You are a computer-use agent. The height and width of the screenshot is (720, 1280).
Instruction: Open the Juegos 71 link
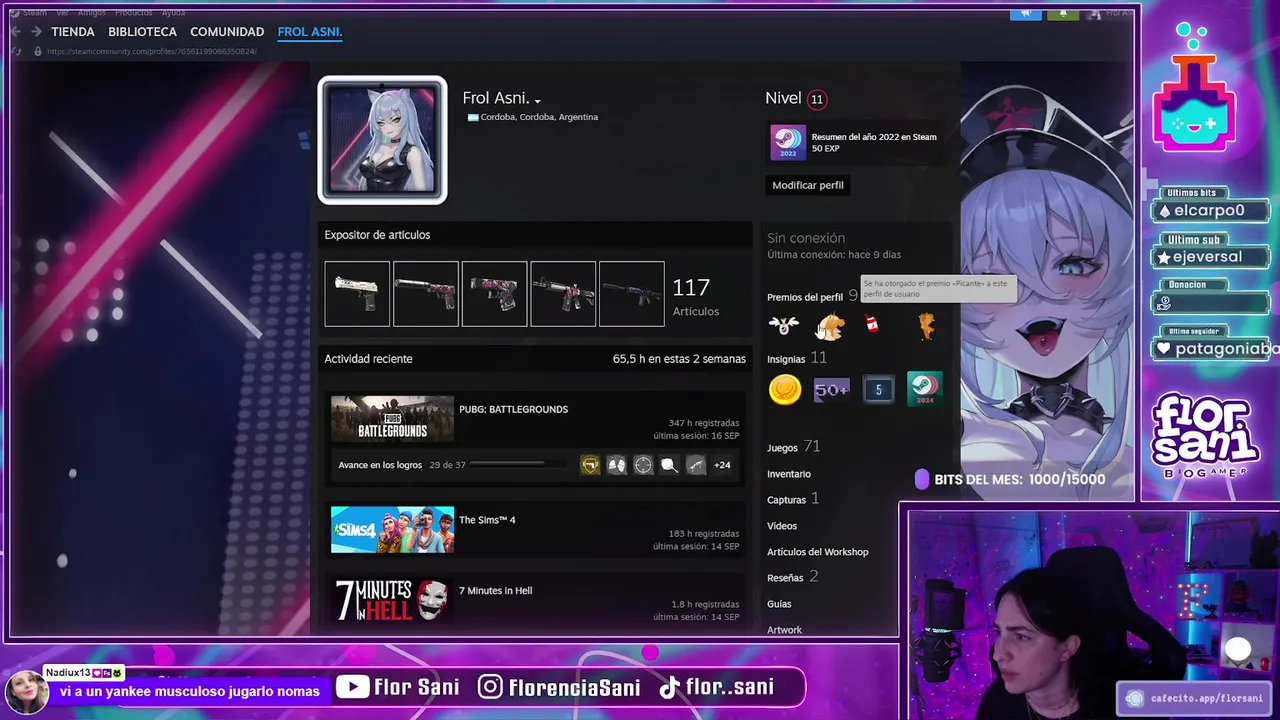[793, 447]
